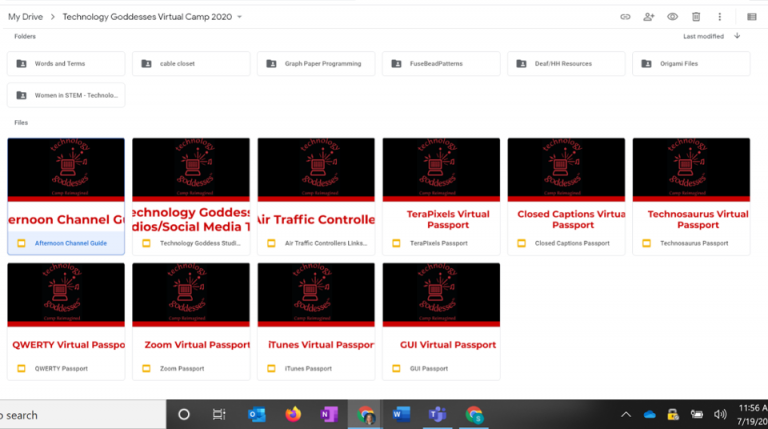Screen dimensions: 768x429
Task: Show hidden system tray icons
Action: (626, 415)
